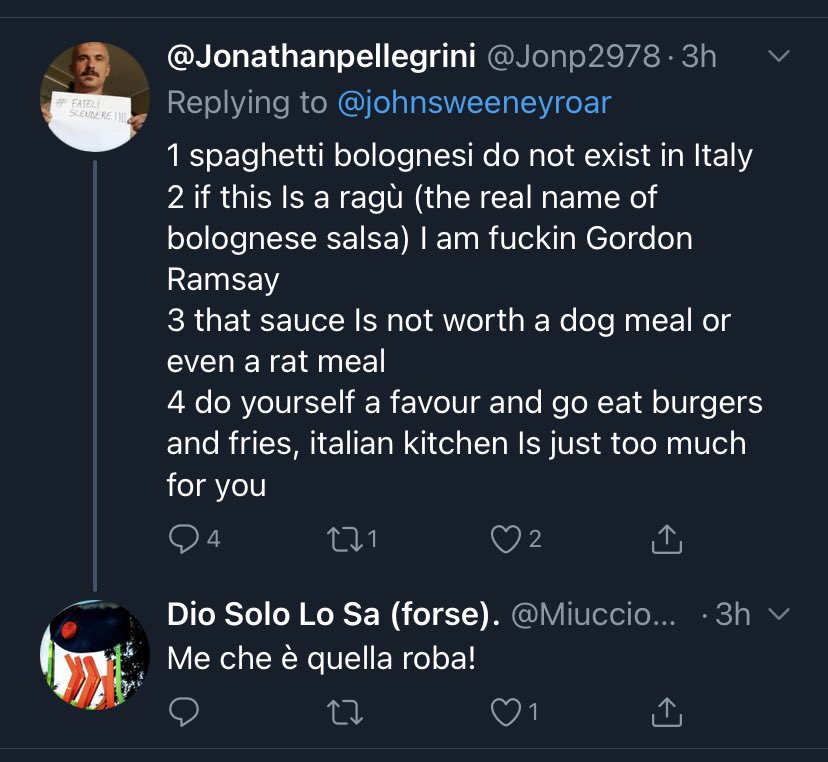Image resolution: width=828 pixels, height=762 pixels.
Task: View Dio Solo Lo Sa's avatar
Action: pos(94,654)
